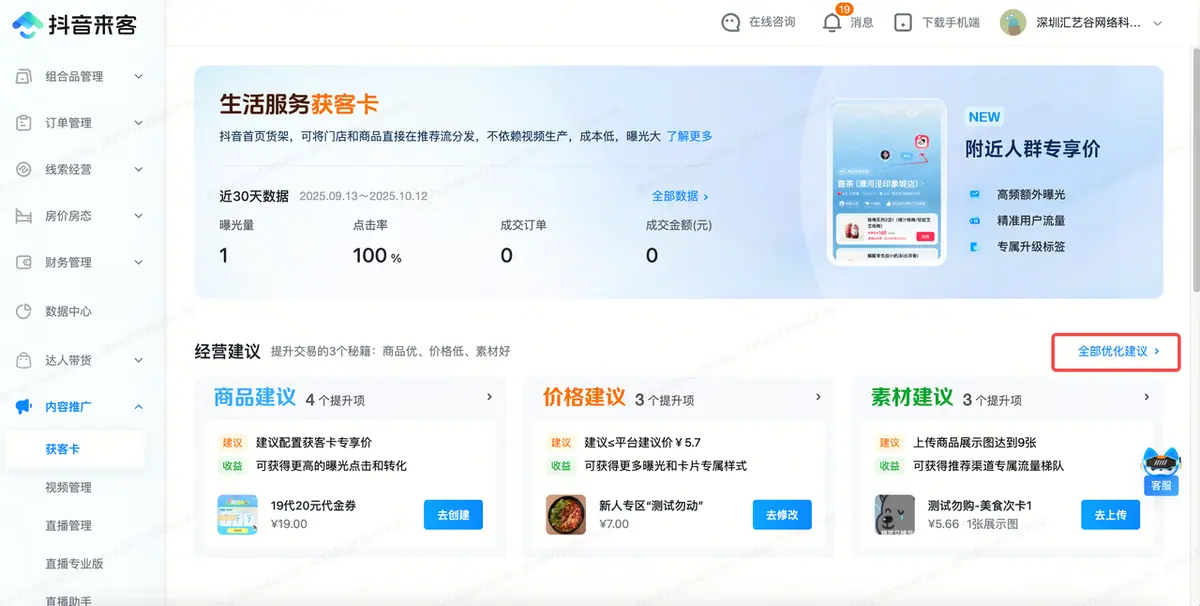This screenshot has height=606, width=1200.
Task: Click the account avatar image
Action: [1013, 23]
